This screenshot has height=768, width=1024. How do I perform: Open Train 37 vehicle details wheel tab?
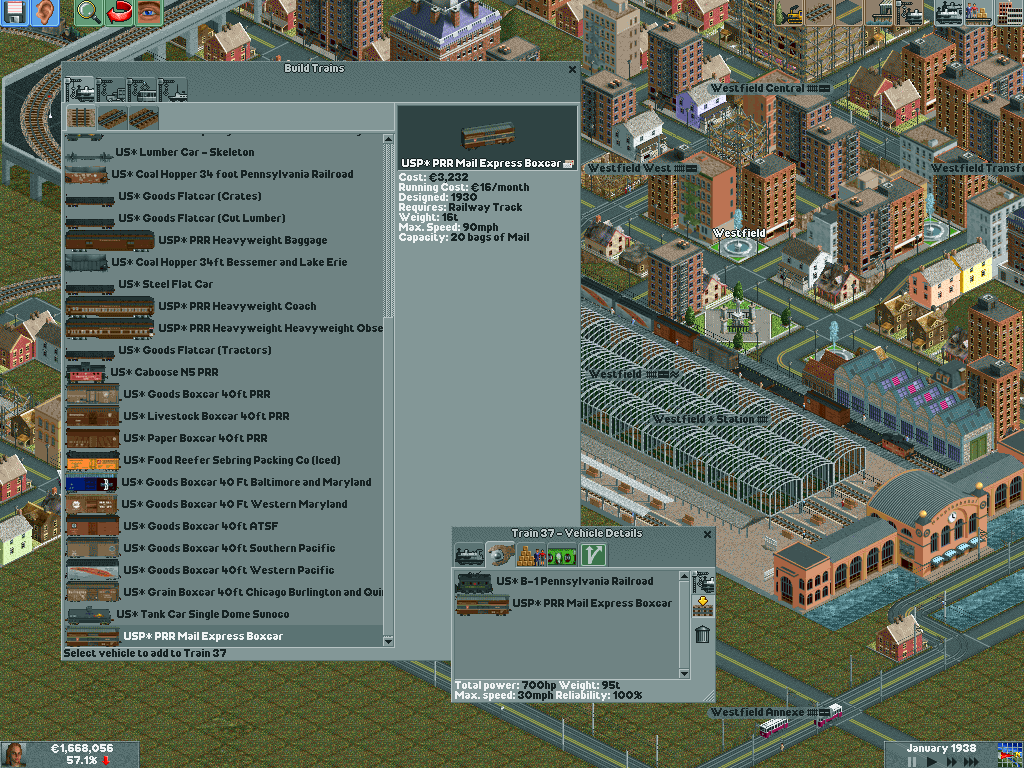[x=500, y=555]
